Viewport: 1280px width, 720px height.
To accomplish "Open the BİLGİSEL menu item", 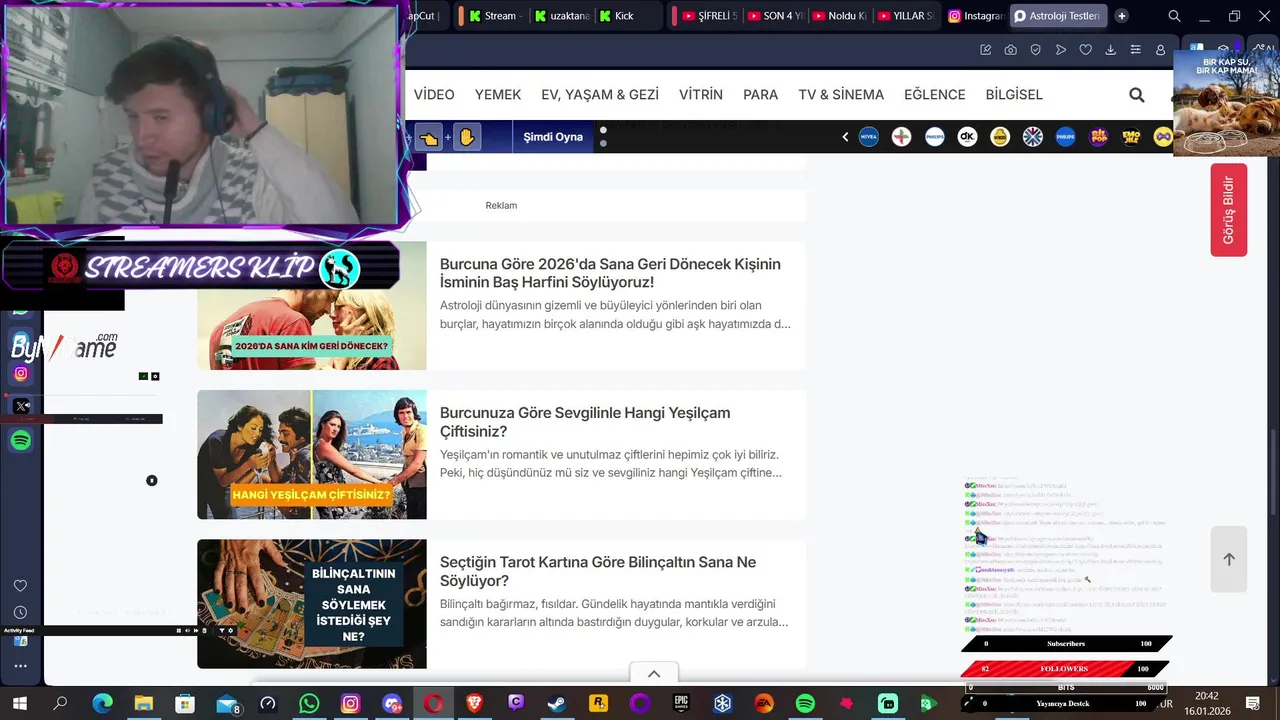I will pyautogui.click(x=1014, y=95).
